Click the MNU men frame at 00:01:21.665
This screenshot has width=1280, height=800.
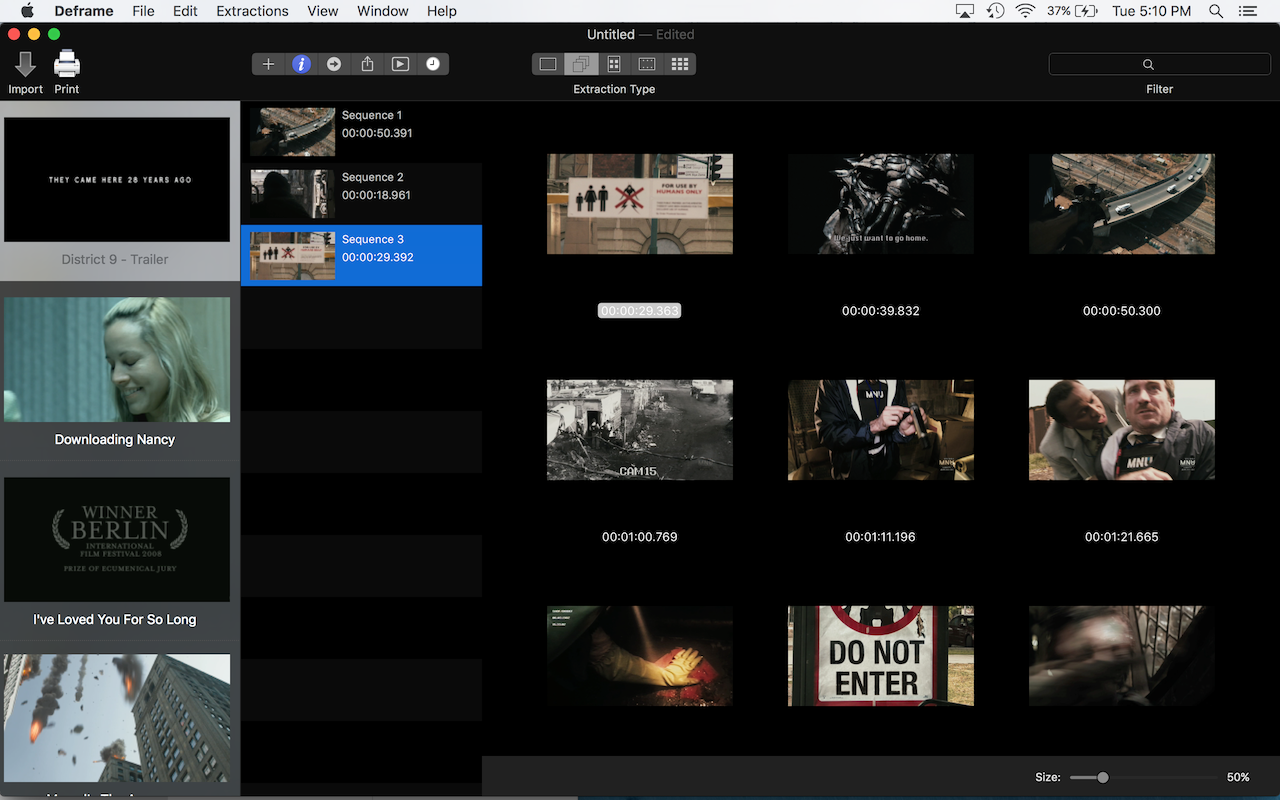click(1122, 430)
